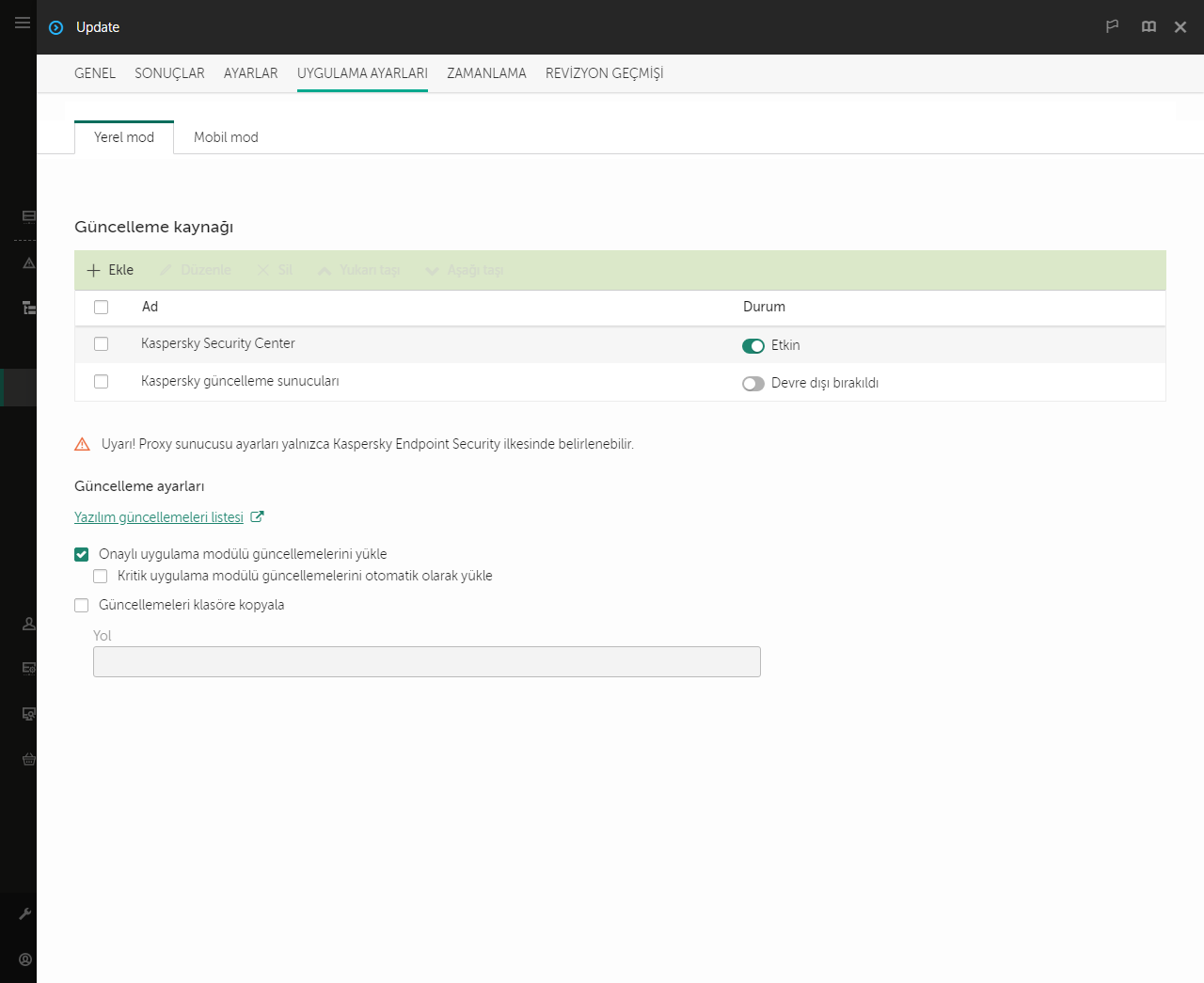Enable the Kaspersky güncelleme sunucuları toggle
Viewport: 1204px width, 983px height.
coord(752,384)
